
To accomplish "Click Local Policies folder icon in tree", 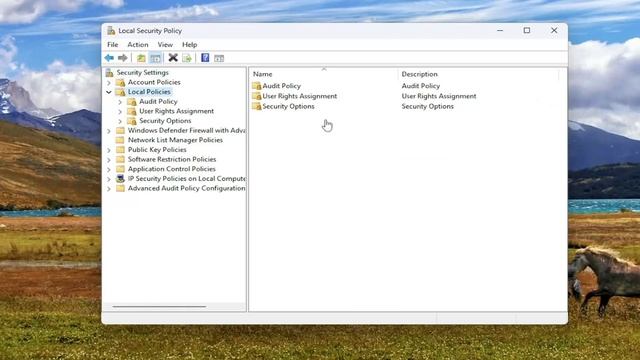I will coord(120,92).
